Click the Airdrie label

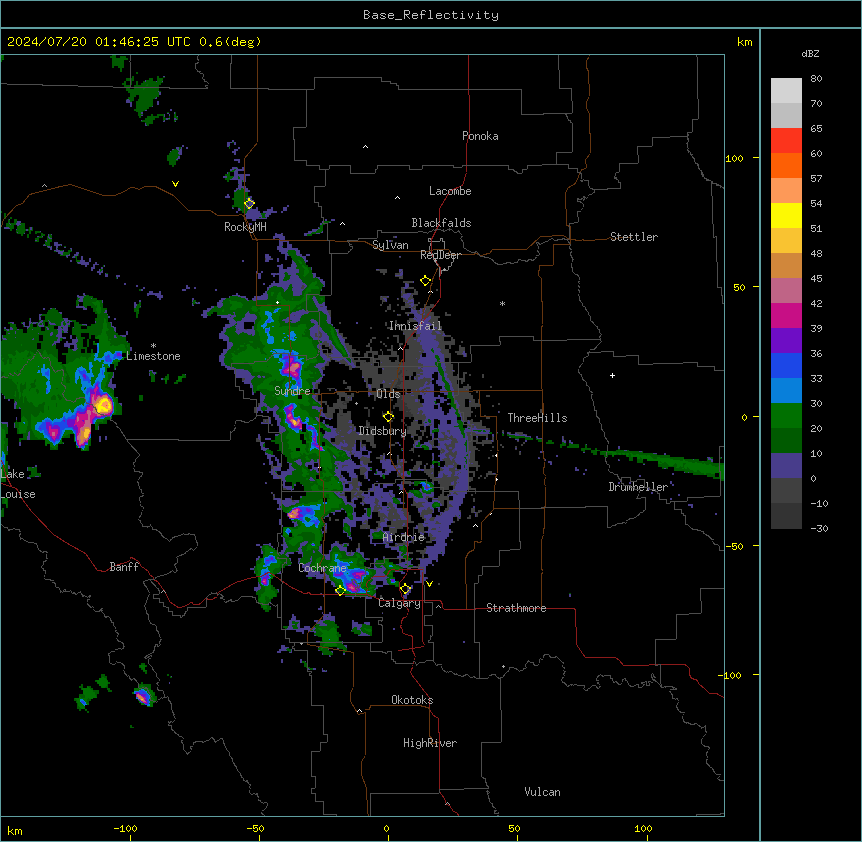[x=404, y=537]
